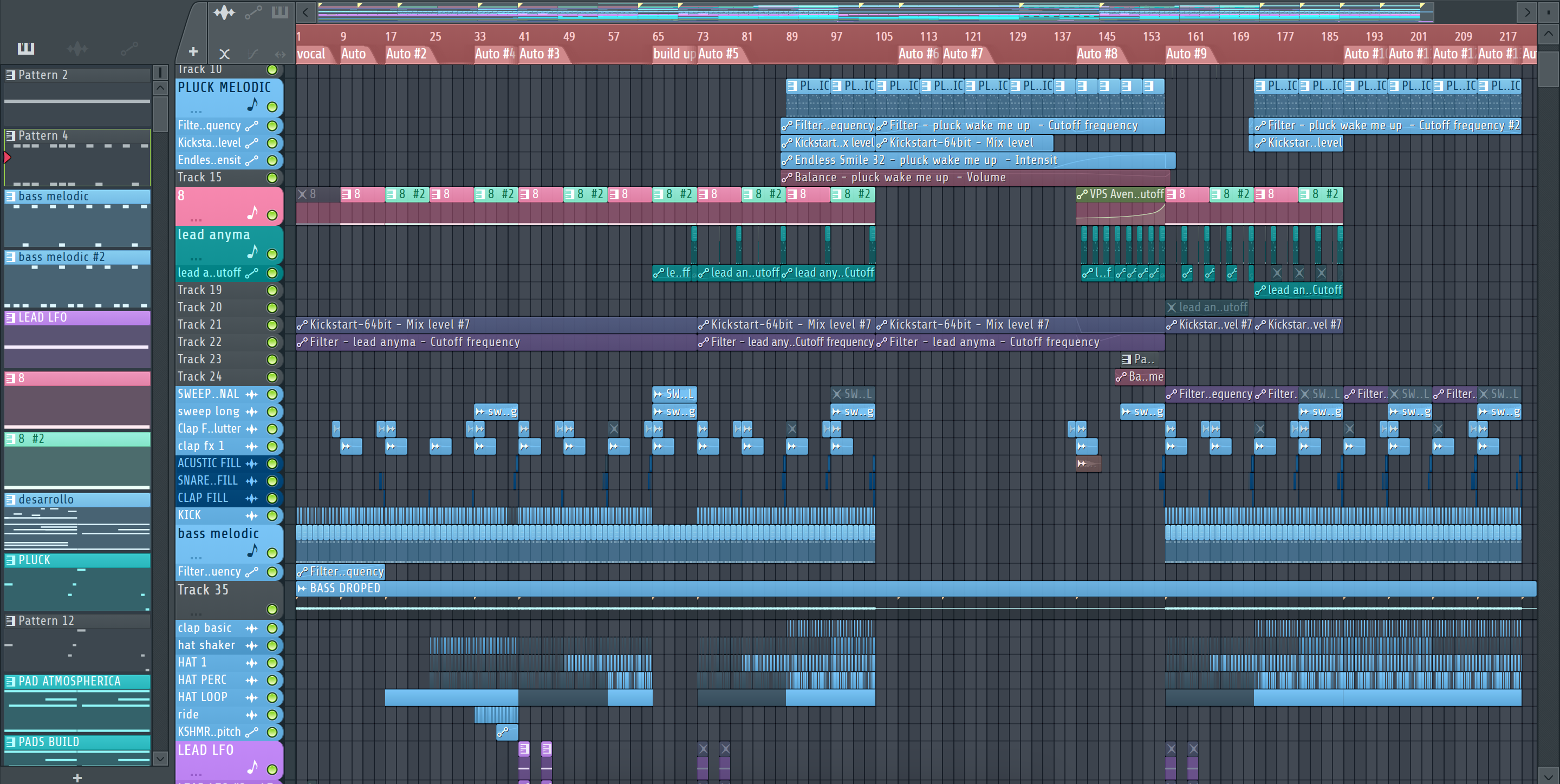Image resolution: width=1560 pixels, height=784 pixels.
Task: Jump to the Auto #2 timeline marker
Action: pyautogui.click(x=406, y=54)
